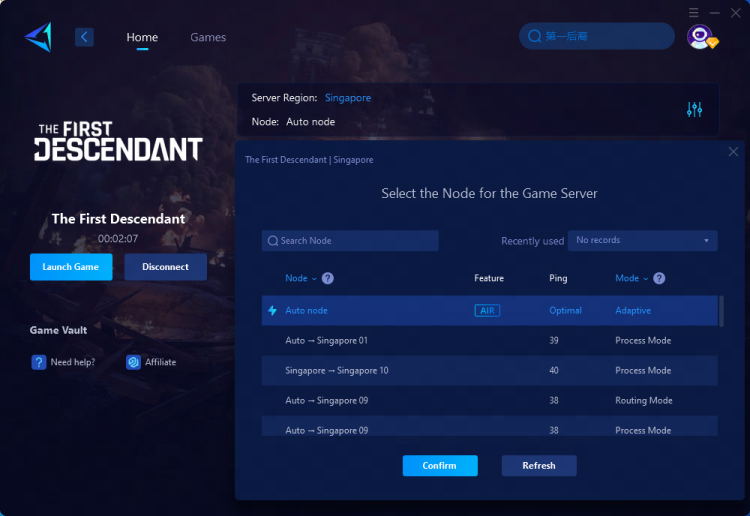Open the Recently used dropdown
Screen dimensions: 750x516
(x=642, y=241)
